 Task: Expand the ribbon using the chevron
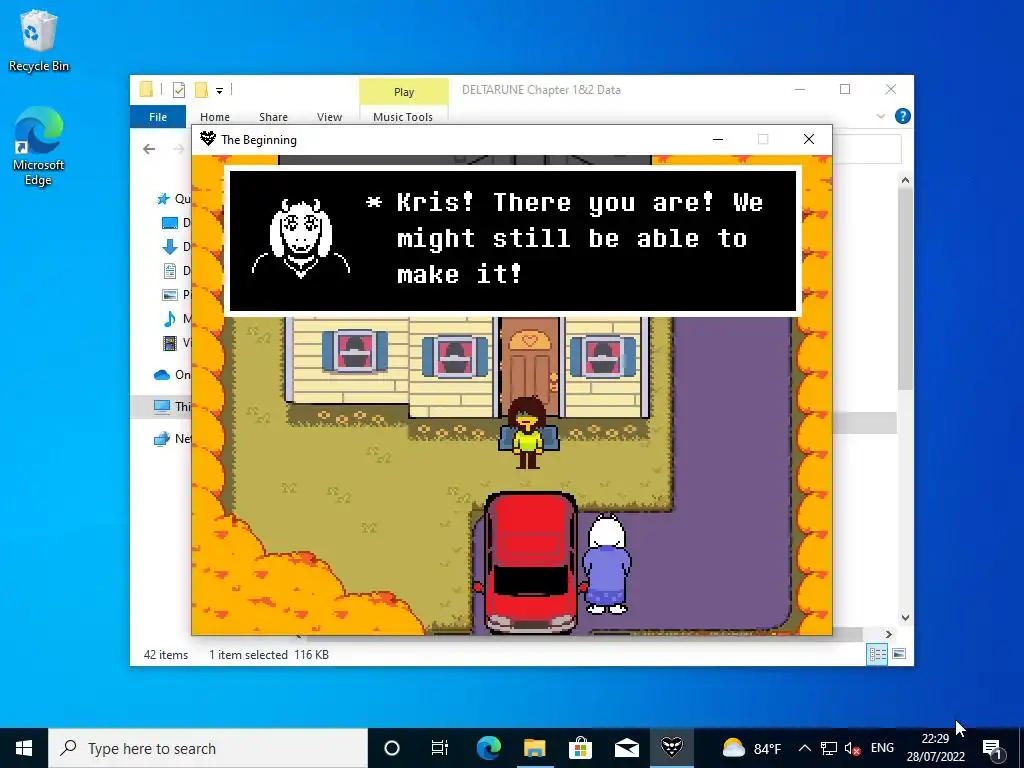[x=880, y=116]
